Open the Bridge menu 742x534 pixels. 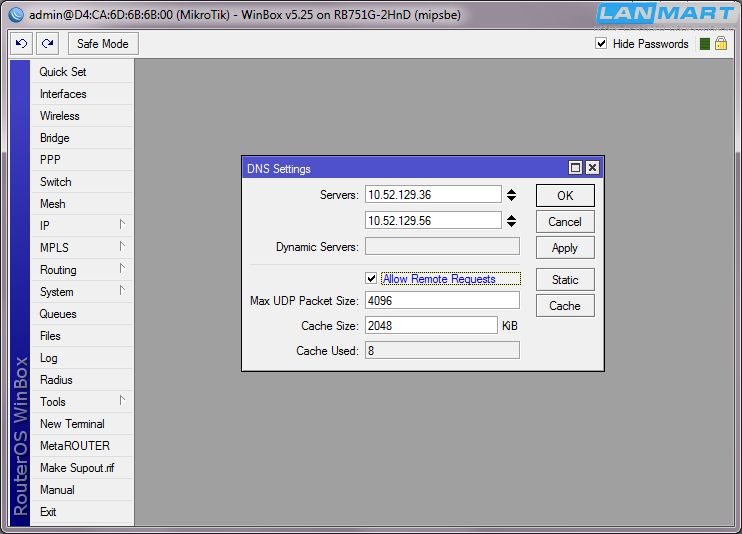(81, 138)
